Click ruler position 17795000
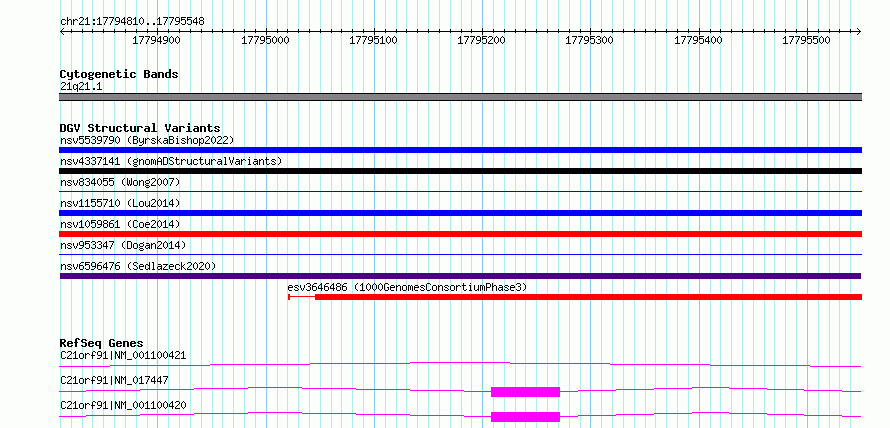 [265, 40]
